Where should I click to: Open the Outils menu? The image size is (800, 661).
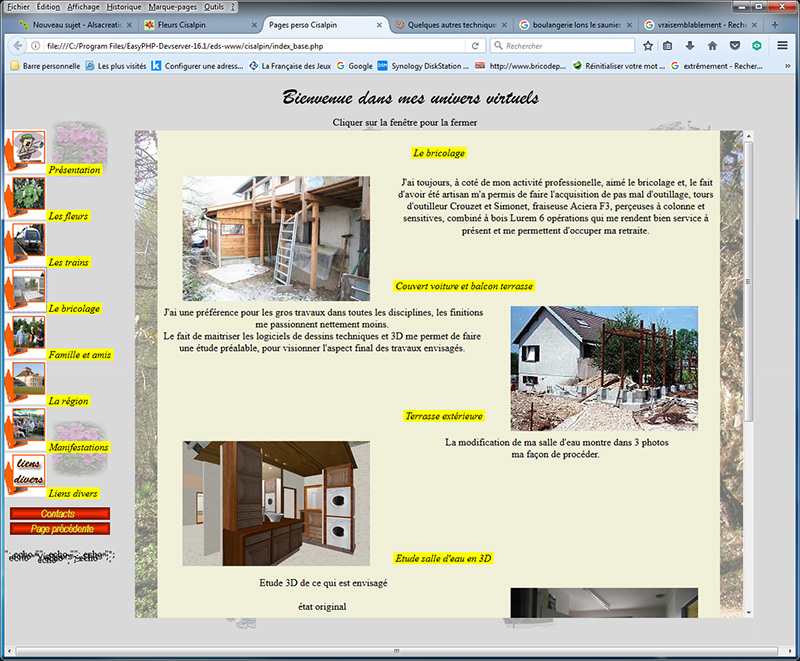click(214, 7)
